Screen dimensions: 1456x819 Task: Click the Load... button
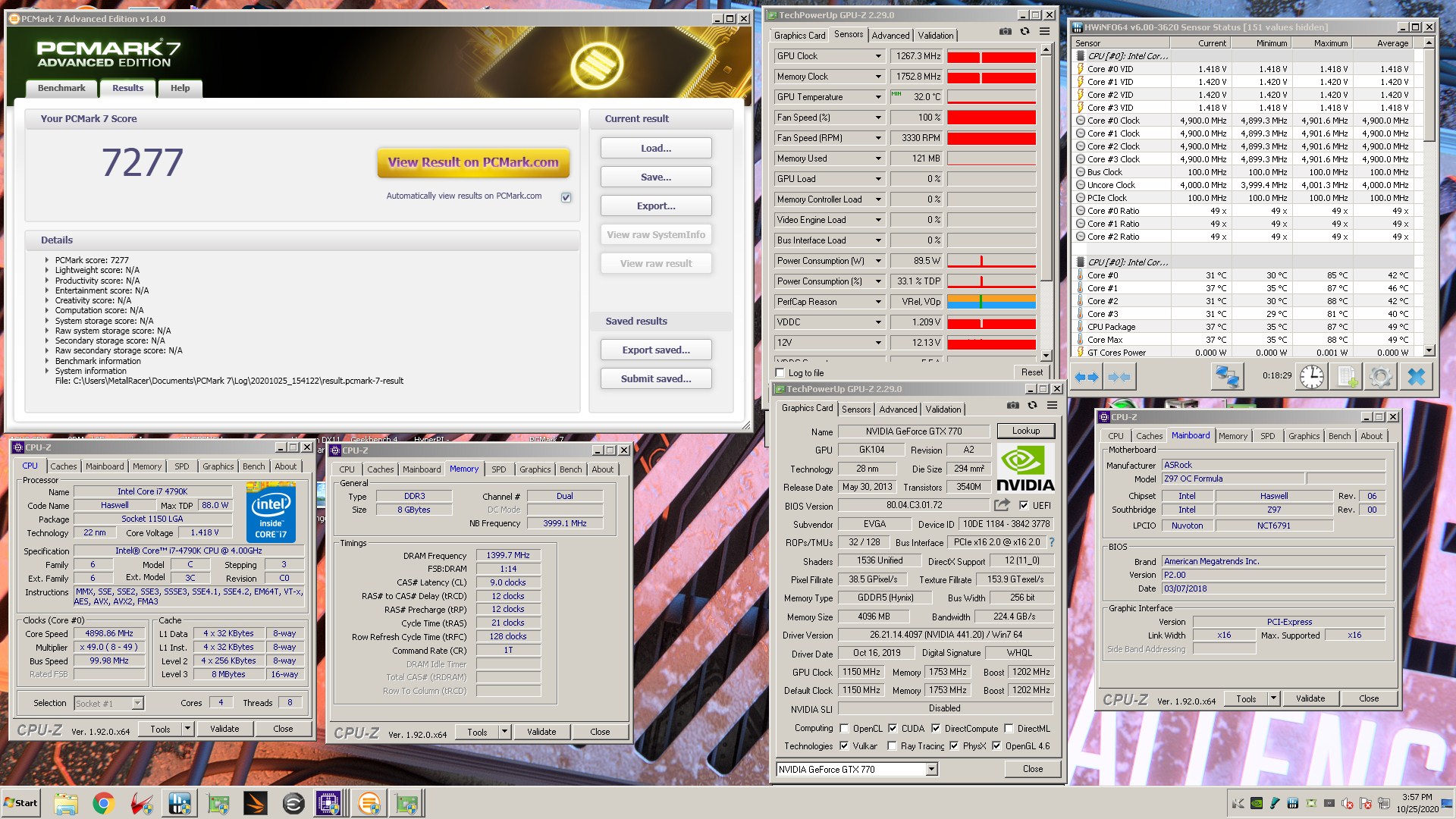coord(656,149)
